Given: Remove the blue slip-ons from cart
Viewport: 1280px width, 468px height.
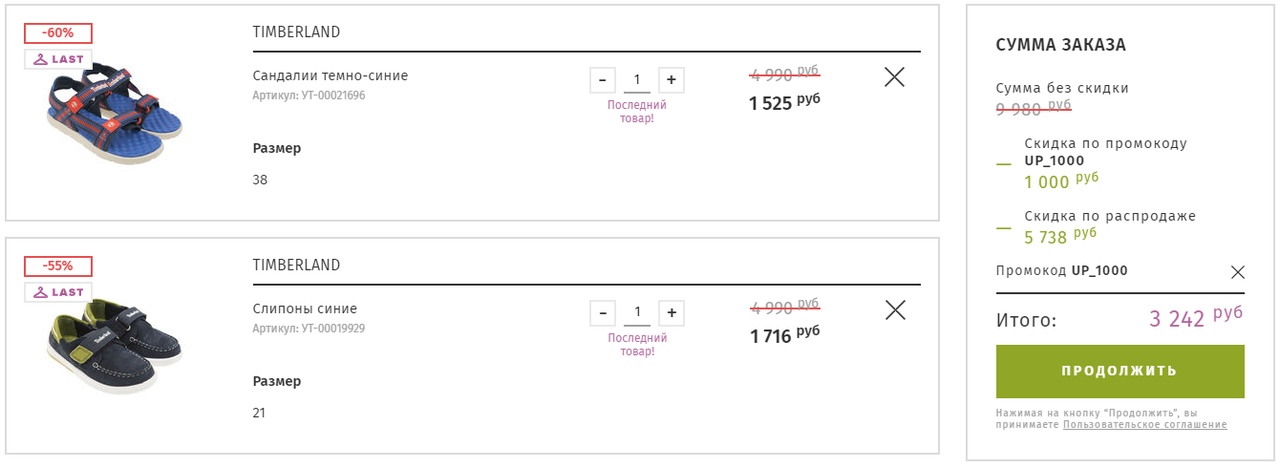Looking at the screenshot, I should coord(895,310).
